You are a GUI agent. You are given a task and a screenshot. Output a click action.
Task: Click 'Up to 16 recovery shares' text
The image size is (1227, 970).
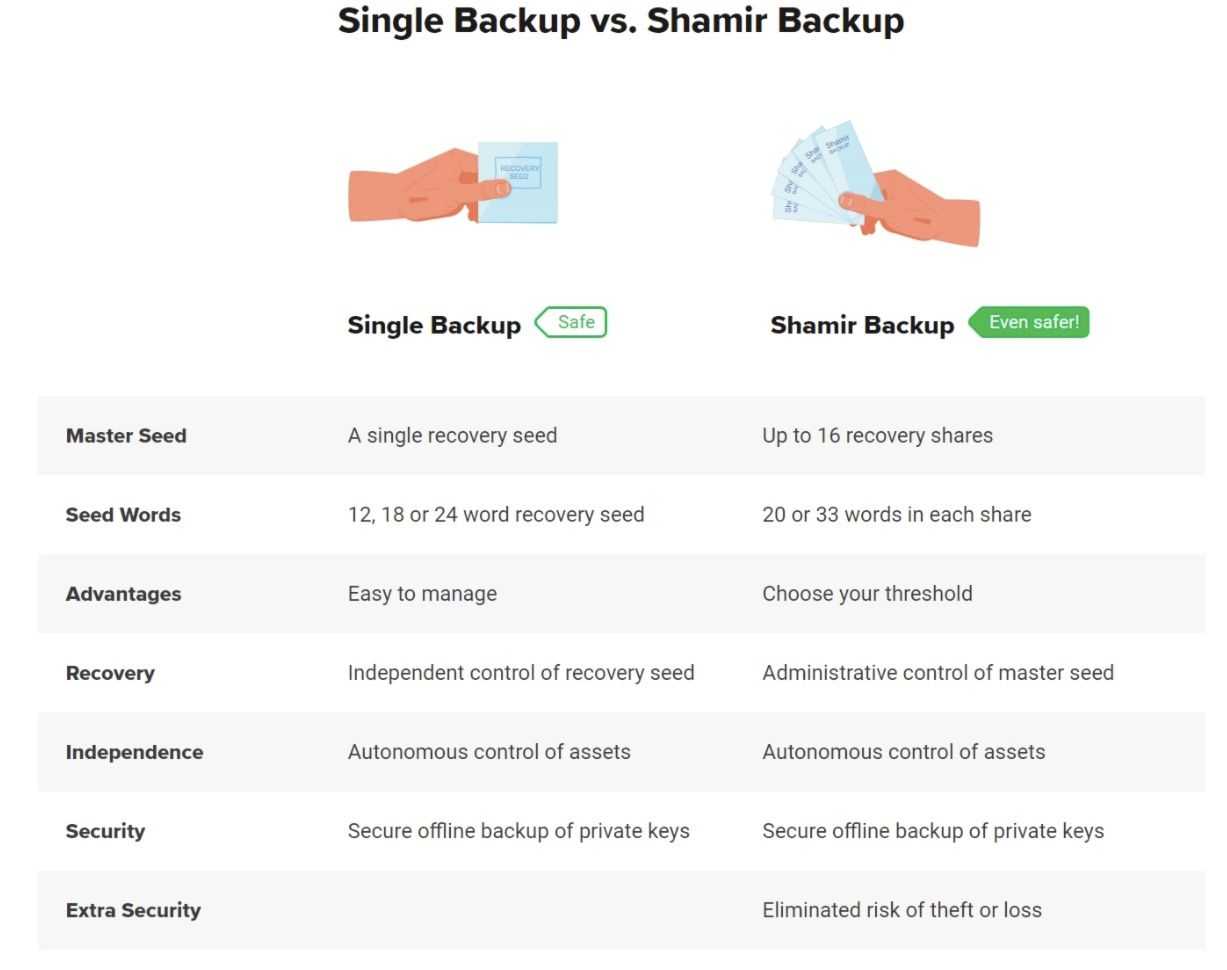(x=877, y=435)
